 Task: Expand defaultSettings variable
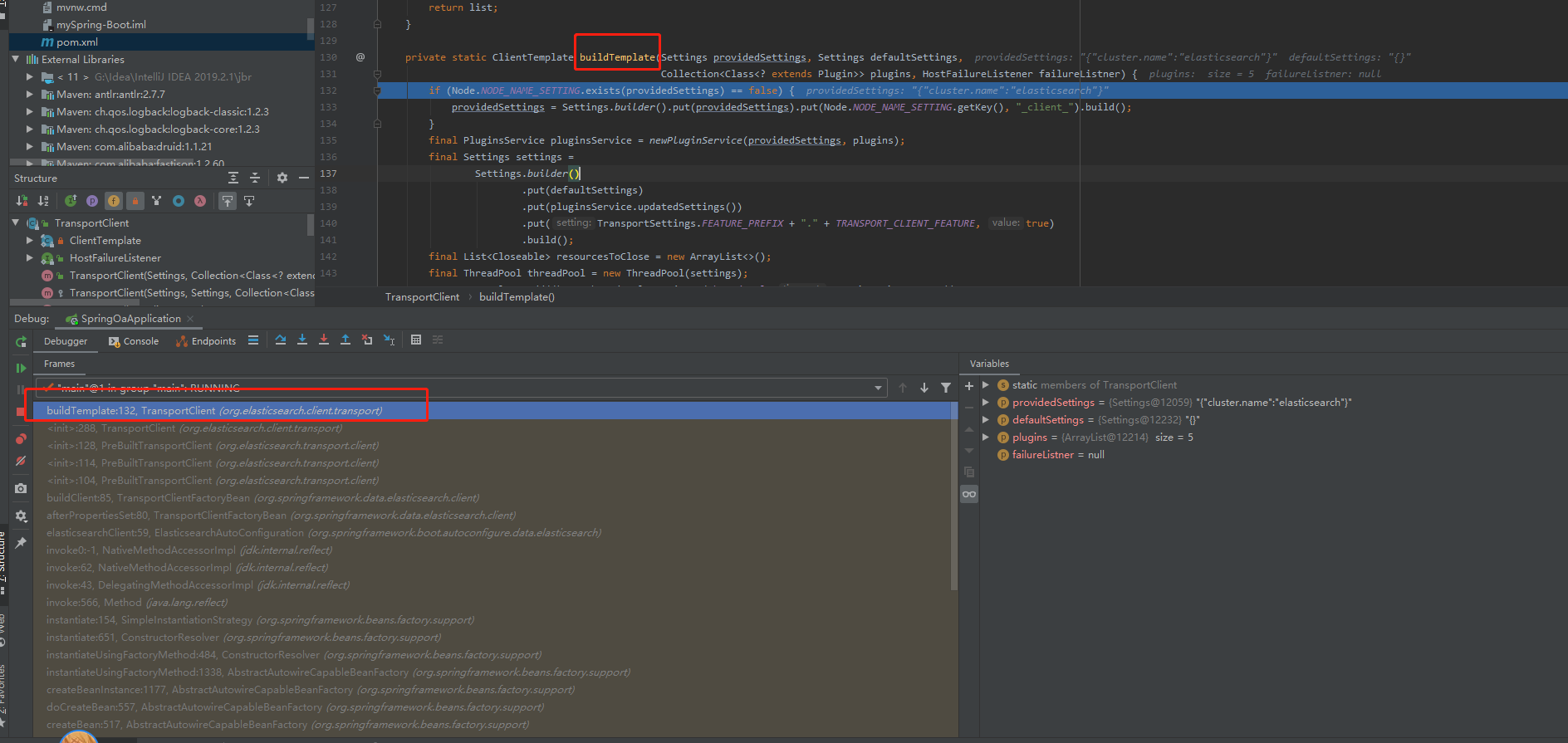(986, 420)
